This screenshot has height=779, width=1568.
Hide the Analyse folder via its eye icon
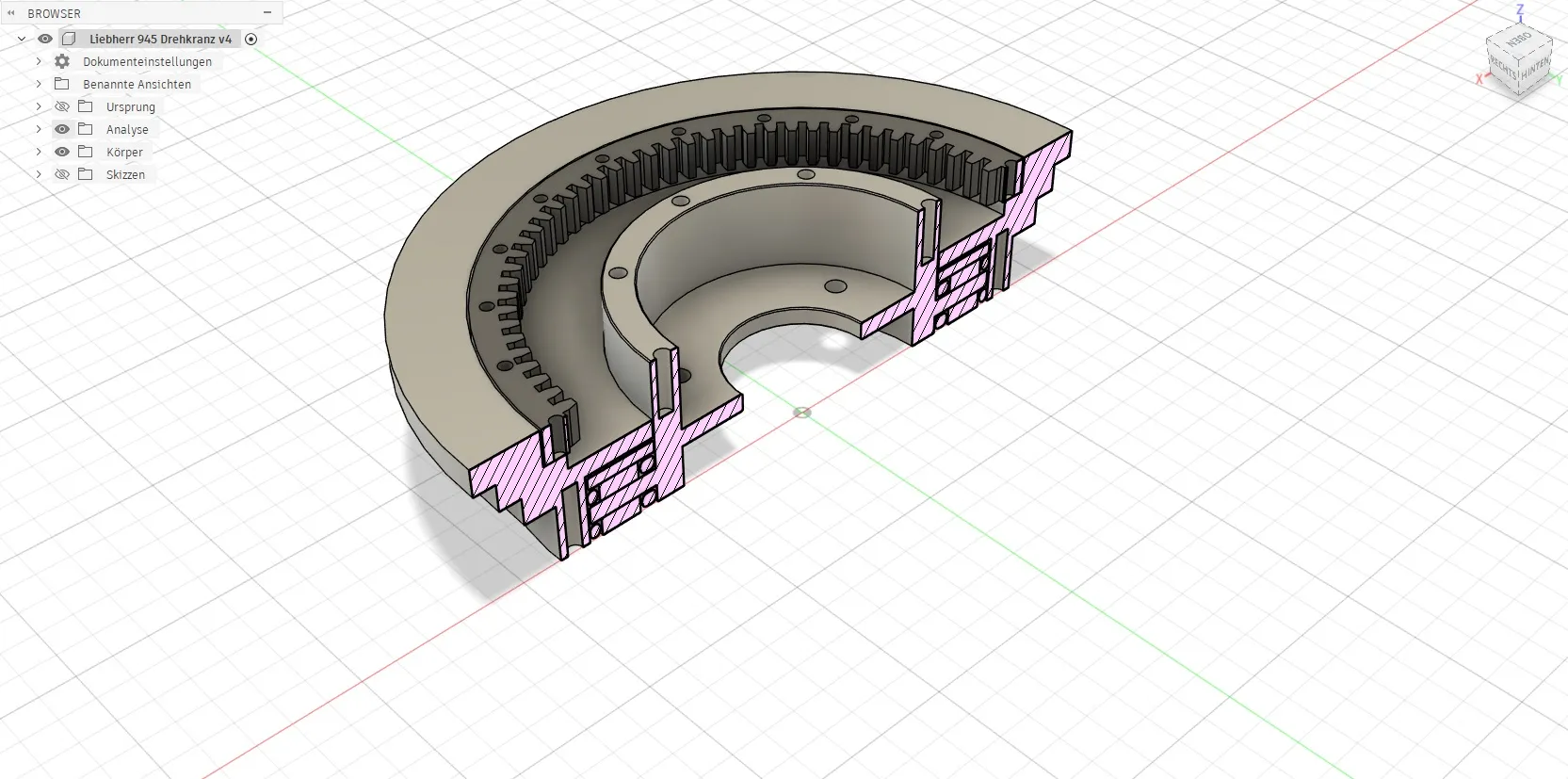[x=62, y=129]
